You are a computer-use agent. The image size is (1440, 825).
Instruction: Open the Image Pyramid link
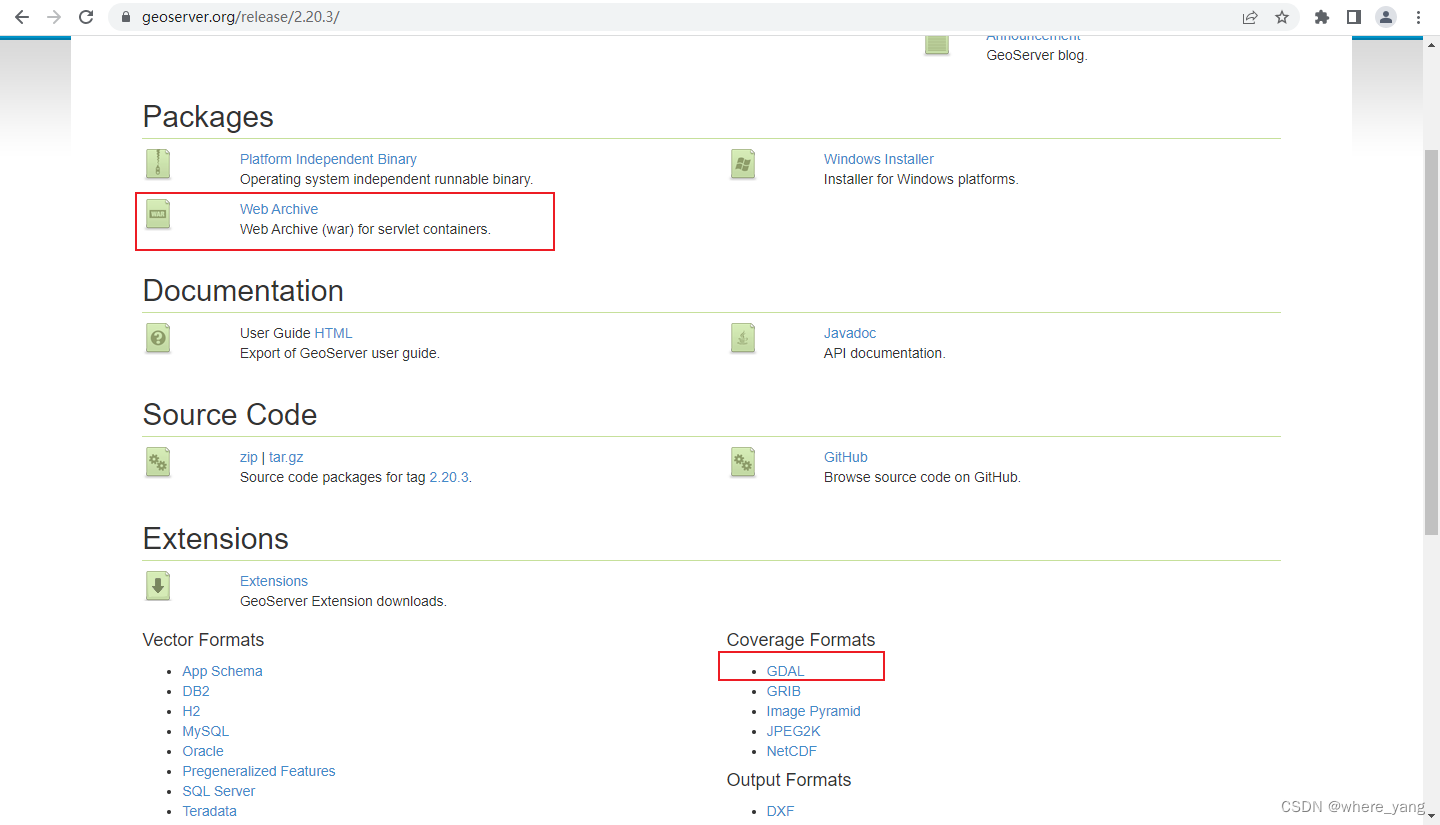814,711
